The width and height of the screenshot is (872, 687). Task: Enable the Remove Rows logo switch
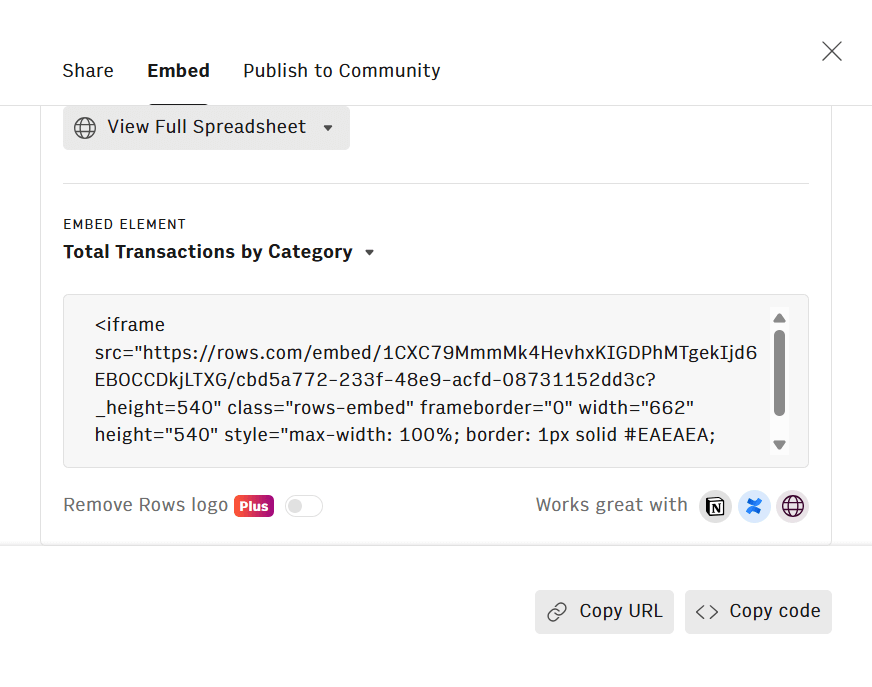[x=303, y=506]
